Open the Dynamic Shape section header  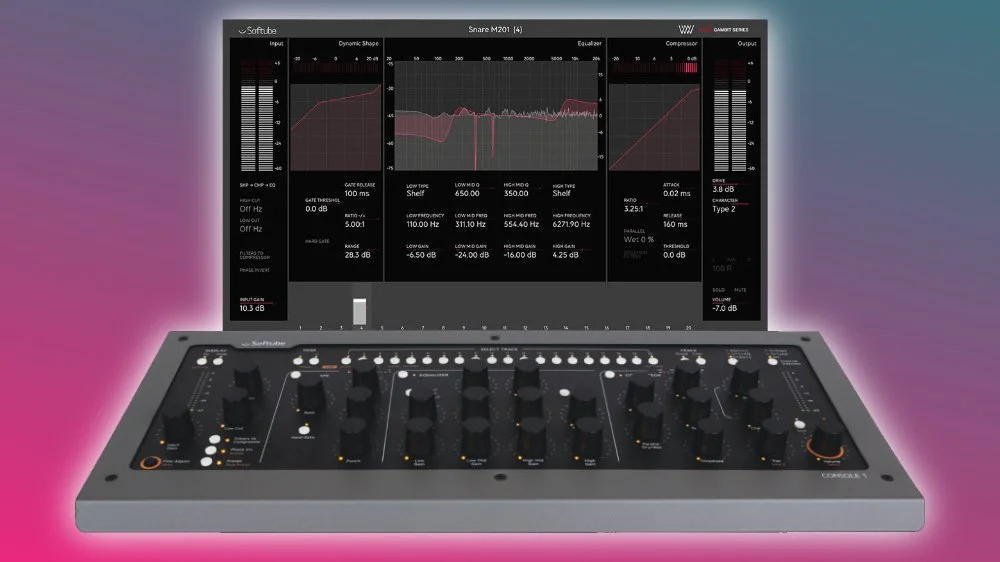click(x=358, y=43)
